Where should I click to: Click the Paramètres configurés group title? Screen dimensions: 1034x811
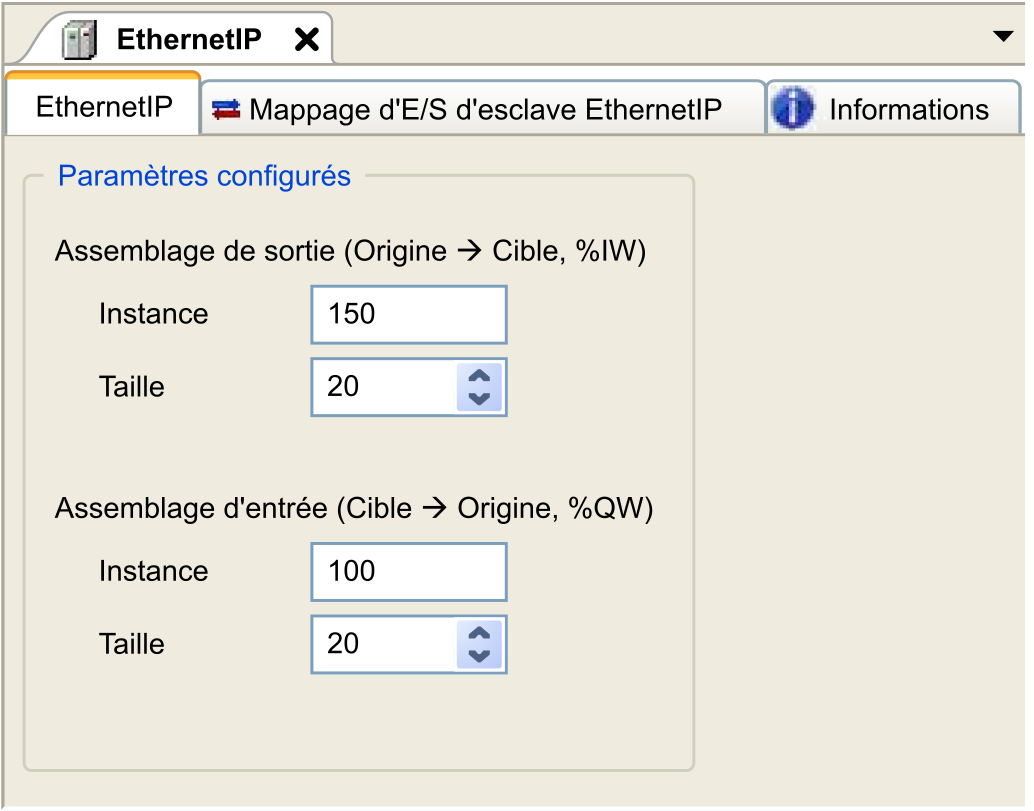click(x=204, y=177)
